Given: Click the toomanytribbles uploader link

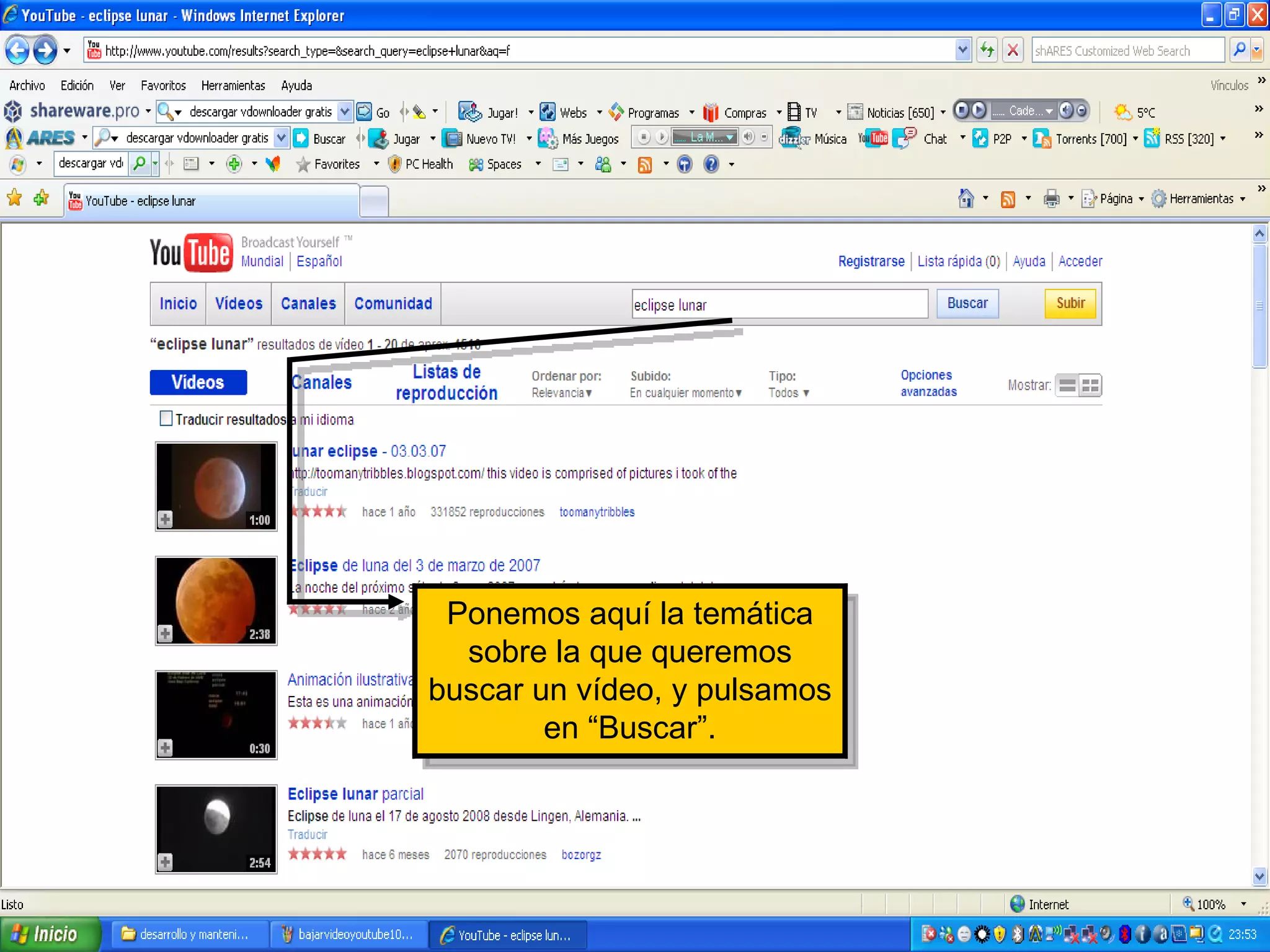Looking at the screenshot, I should click(x=597, y=512).
